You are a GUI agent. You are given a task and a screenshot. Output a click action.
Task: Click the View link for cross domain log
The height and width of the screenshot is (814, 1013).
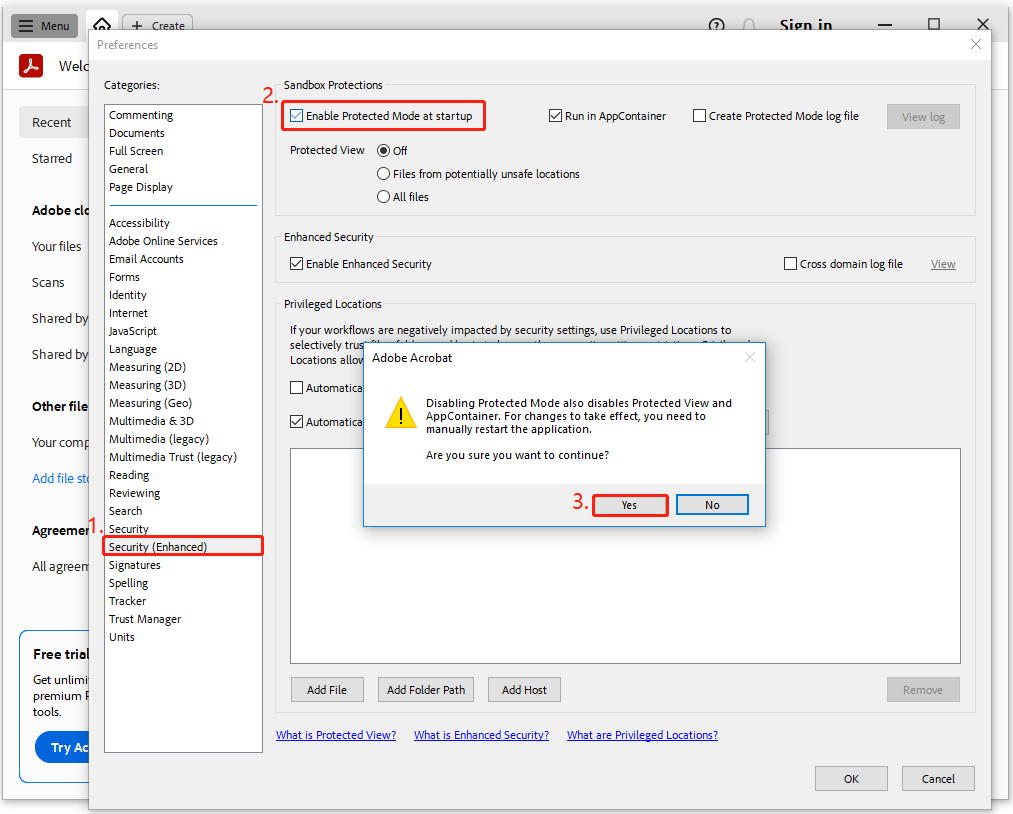[x=943, y=264]
